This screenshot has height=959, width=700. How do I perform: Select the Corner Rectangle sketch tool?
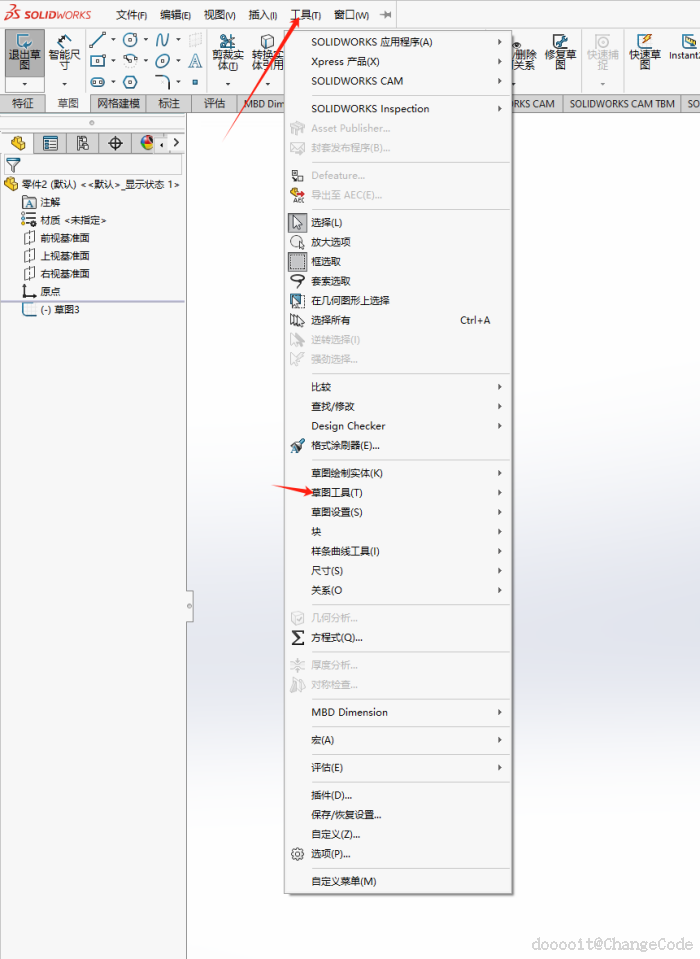click(97, 61)
